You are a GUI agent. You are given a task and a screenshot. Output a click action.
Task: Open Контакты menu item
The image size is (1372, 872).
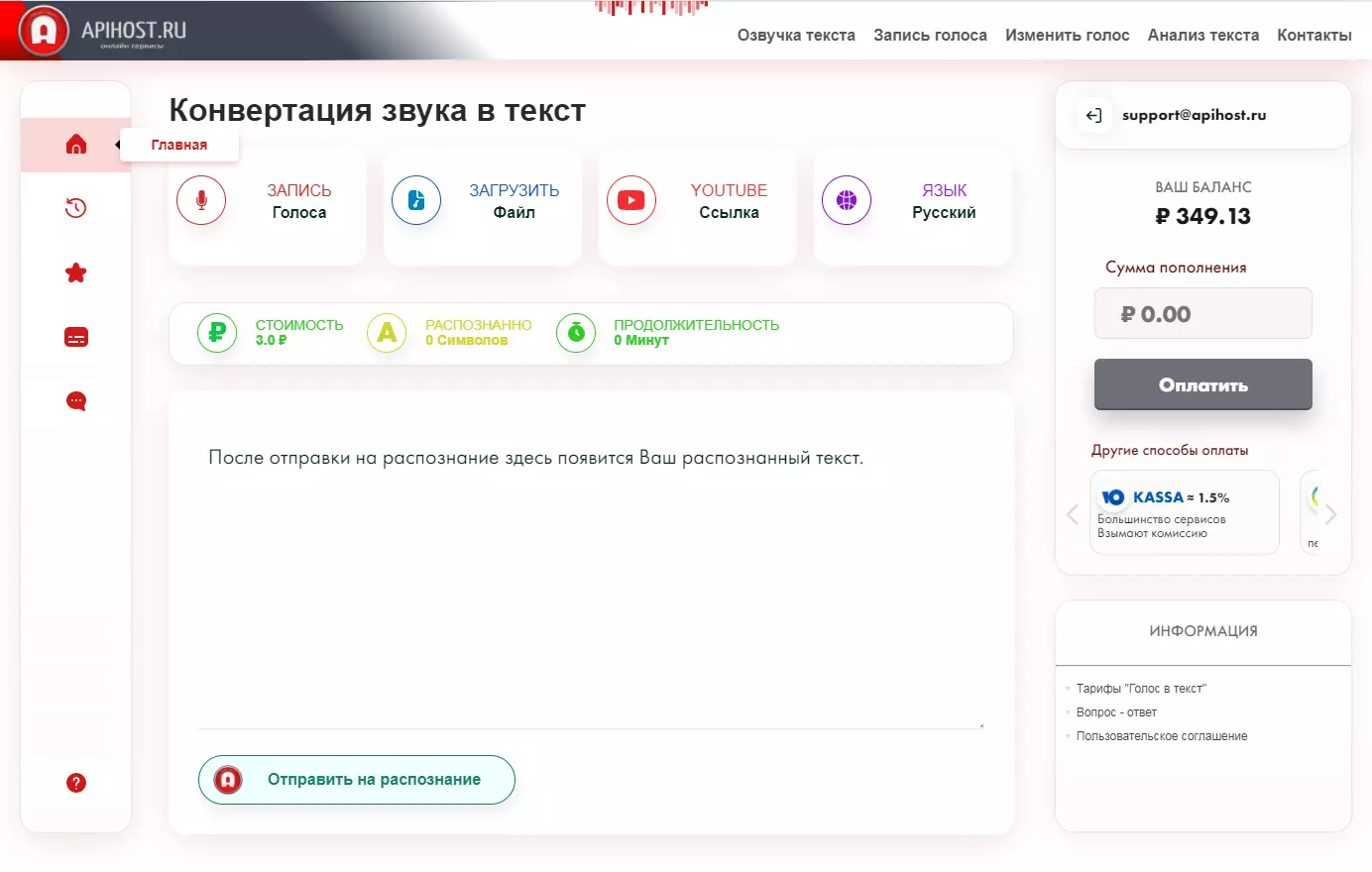[x=1315, y=36]
